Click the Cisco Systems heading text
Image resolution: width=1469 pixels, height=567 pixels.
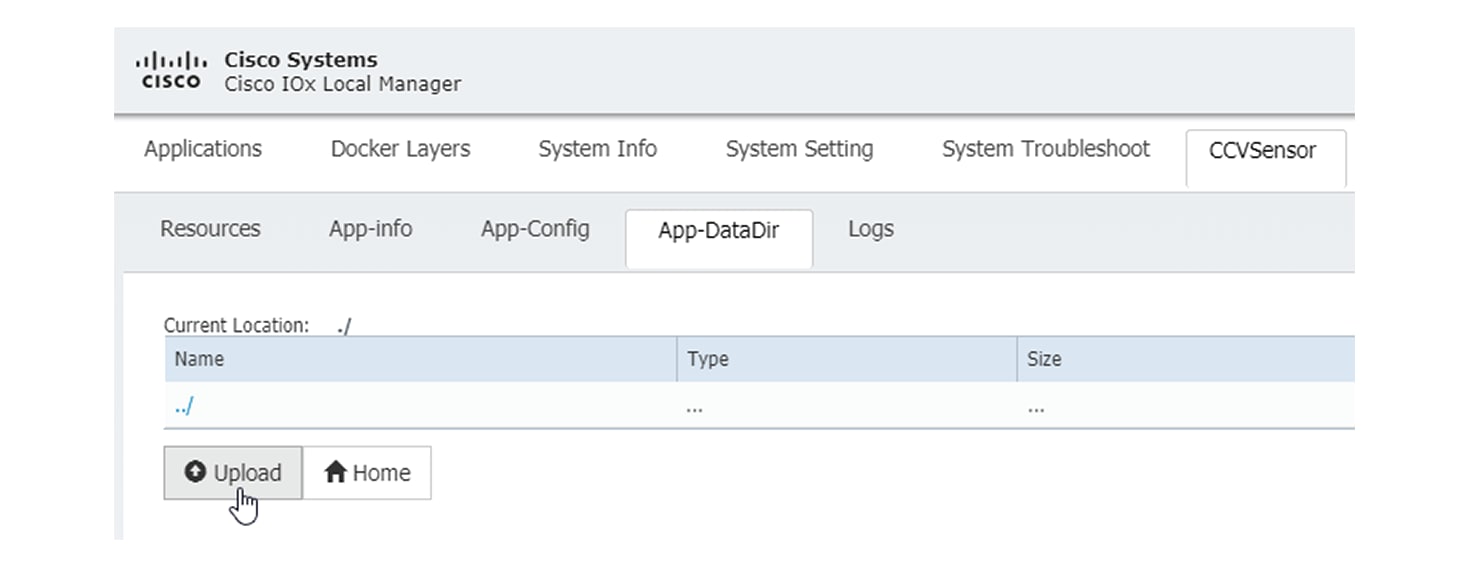[x=301, y=60]
